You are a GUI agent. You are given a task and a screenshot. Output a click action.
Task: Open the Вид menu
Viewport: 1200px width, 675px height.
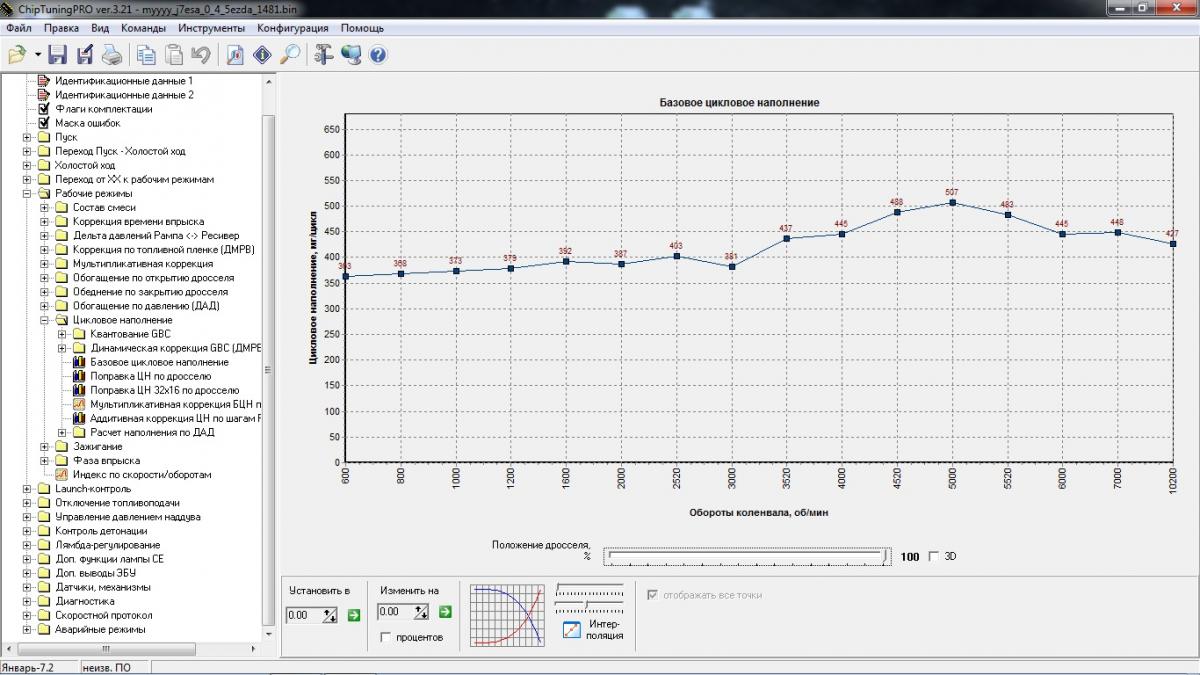click(x=100, y=28)
